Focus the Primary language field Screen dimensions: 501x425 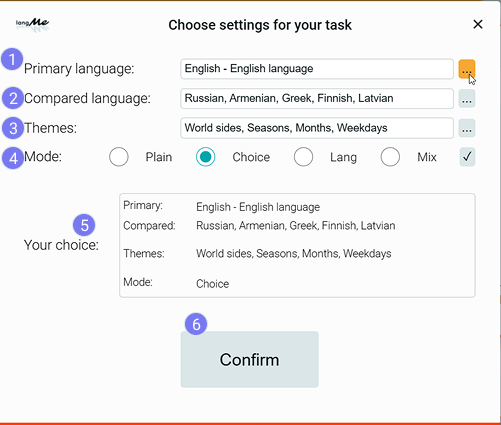pos(317,69)
